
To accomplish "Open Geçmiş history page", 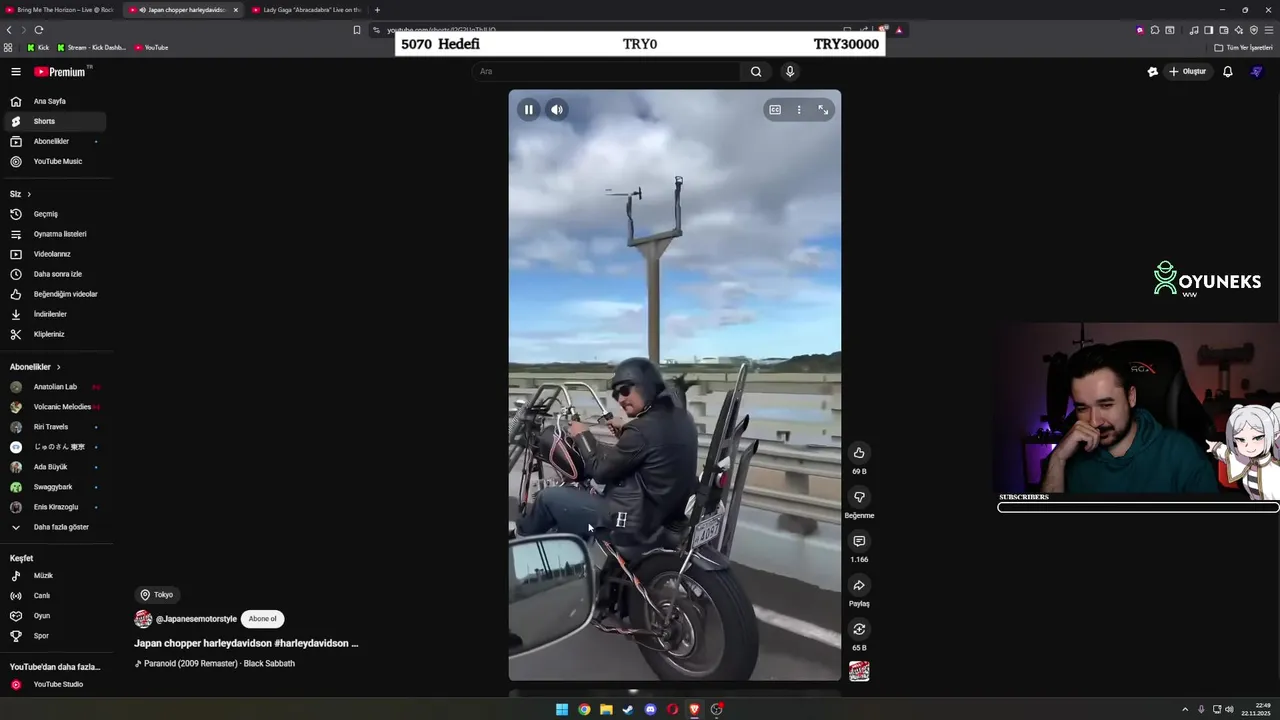I will click(55, 214).
